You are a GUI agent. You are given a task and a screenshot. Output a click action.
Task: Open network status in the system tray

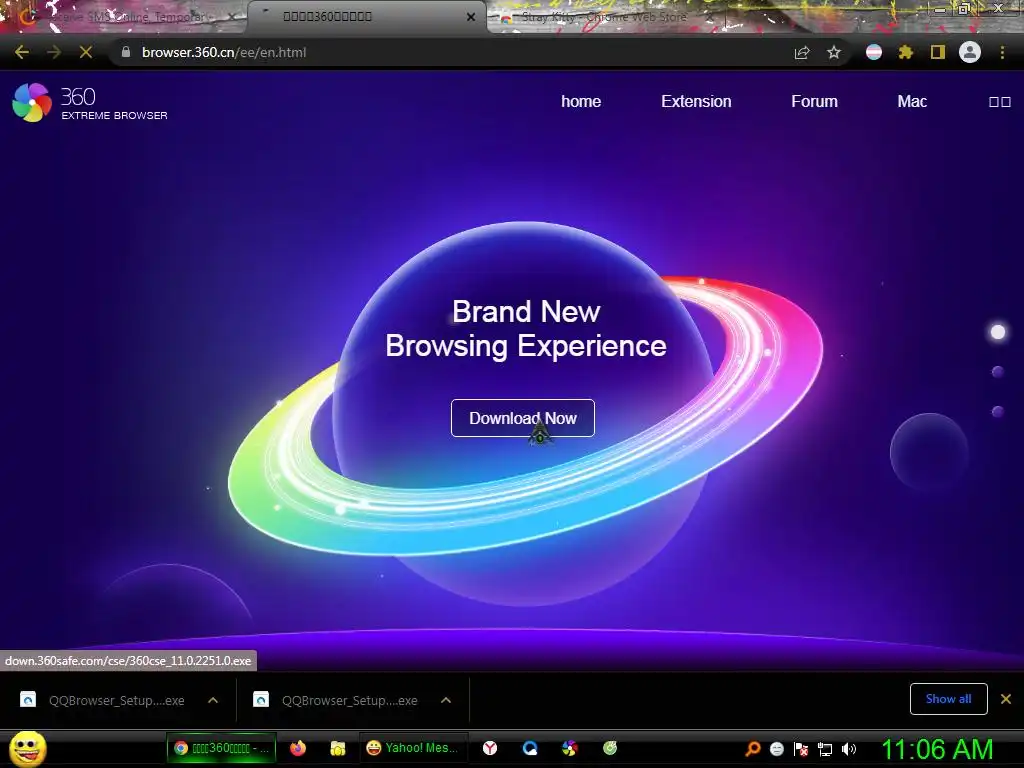pyautogui.click(x=825, y=749)
